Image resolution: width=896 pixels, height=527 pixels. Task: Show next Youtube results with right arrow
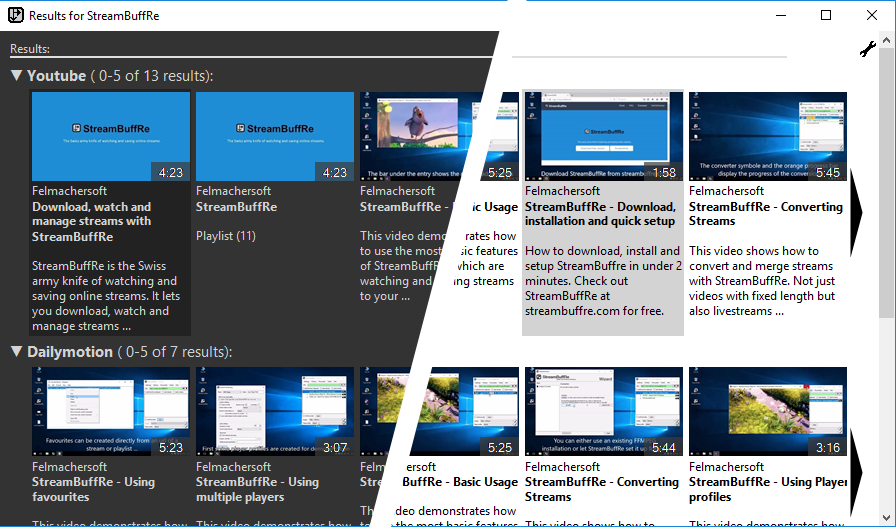coord(856,212)
